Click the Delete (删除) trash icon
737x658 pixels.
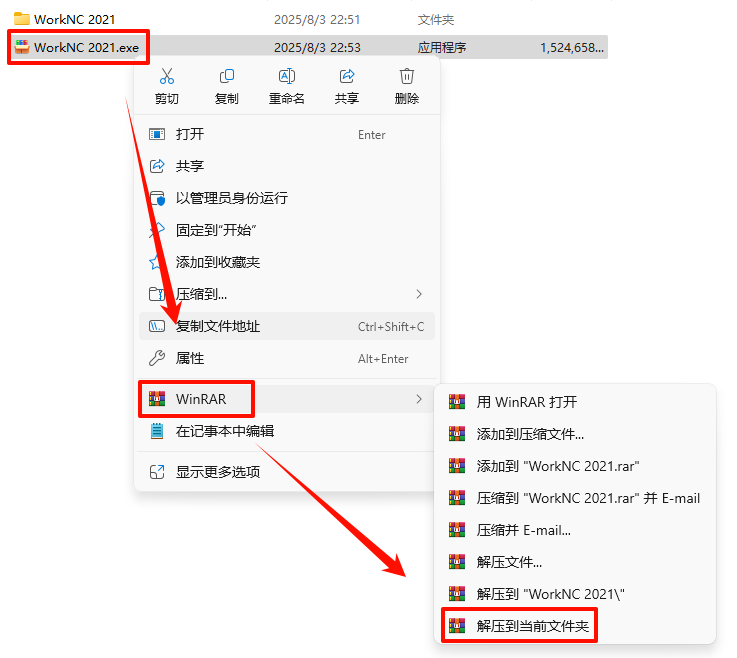tap(407, 76)
